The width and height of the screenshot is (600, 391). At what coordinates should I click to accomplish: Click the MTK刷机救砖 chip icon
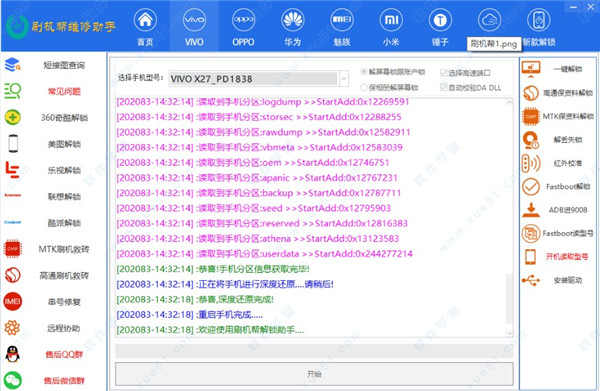pyautogui.click(x=12, y=249)
